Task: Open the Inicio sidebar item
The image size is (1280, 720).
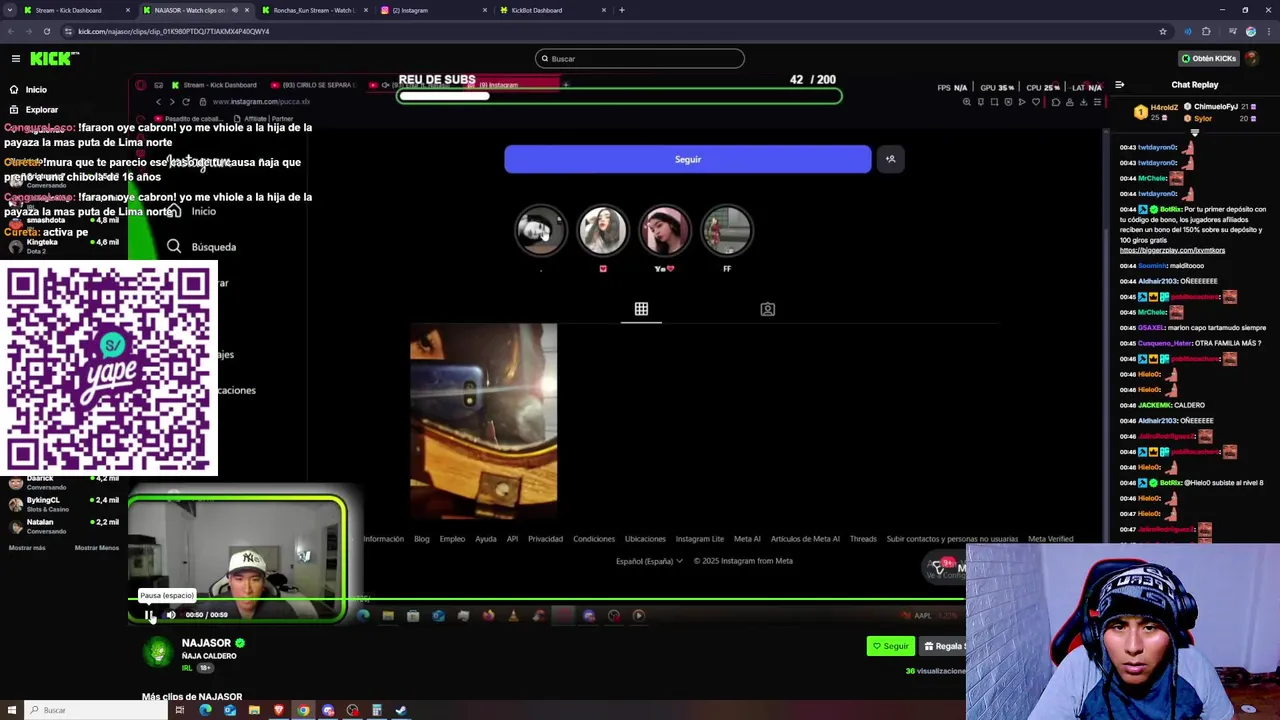Action: (x=36, y=89)
